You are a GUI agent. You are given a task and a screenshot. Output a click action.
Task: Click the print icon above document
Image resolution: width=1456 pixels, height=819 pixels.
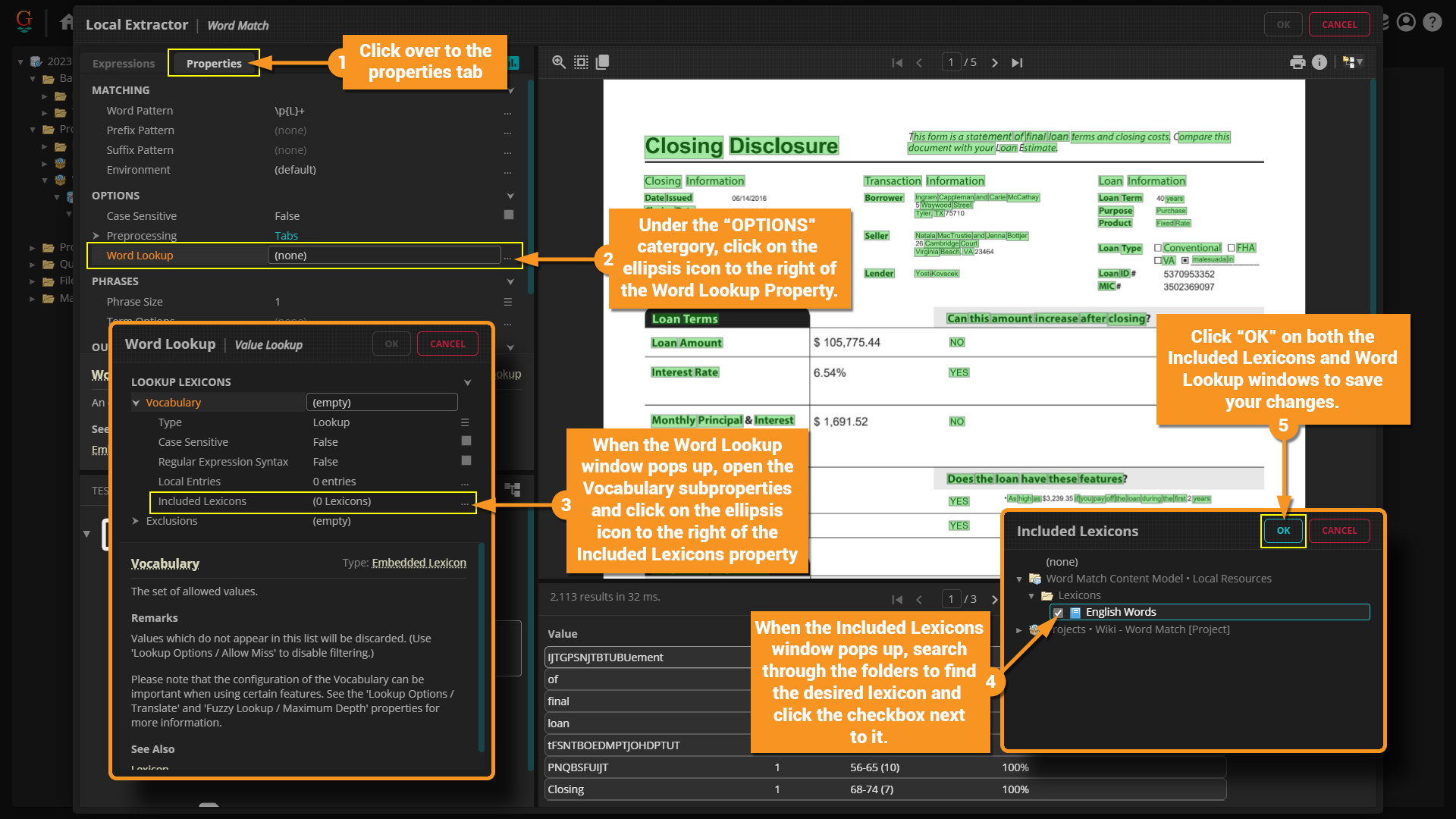pos(1298,62)
